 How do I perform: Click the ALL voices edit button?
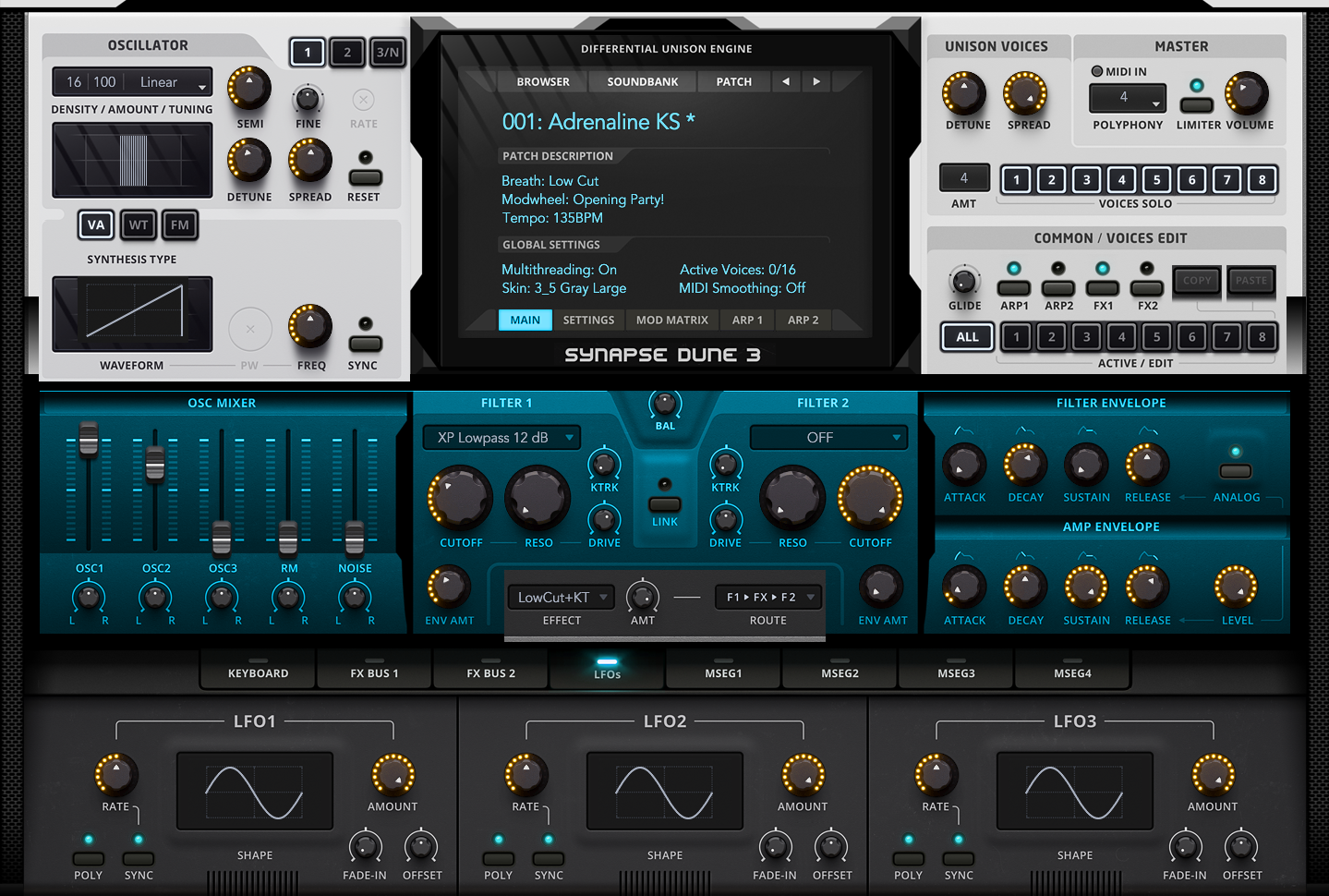[967, 337]
